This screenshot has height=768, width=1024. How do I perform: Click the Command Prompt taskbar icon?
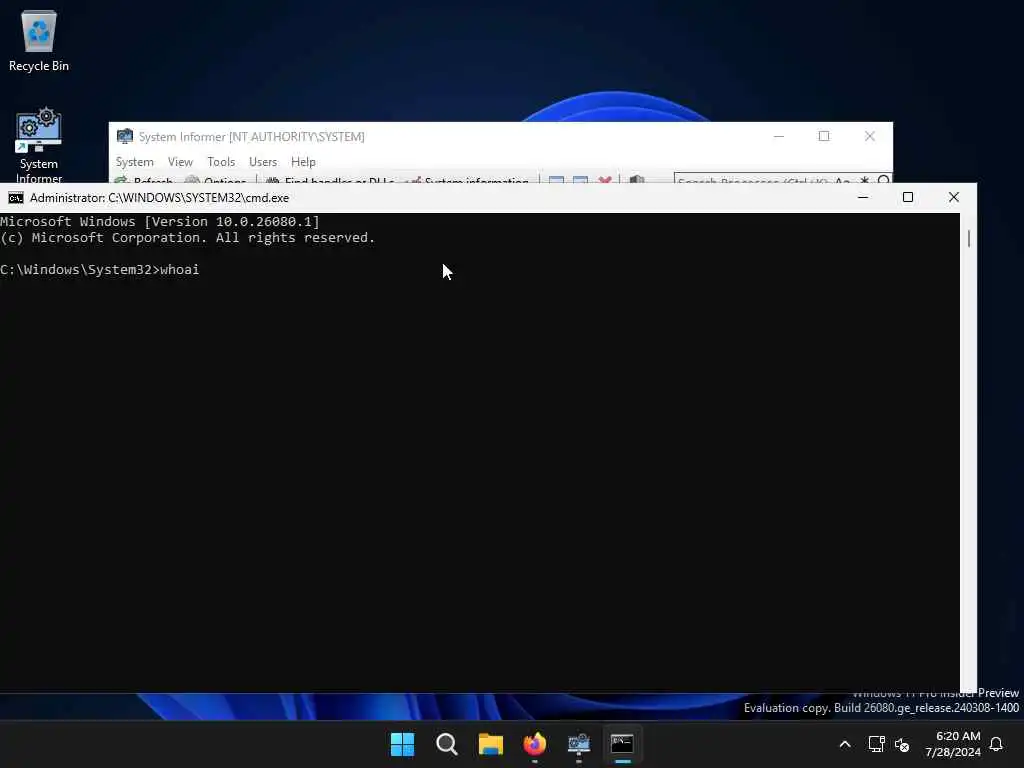click(x=622, y=744)
